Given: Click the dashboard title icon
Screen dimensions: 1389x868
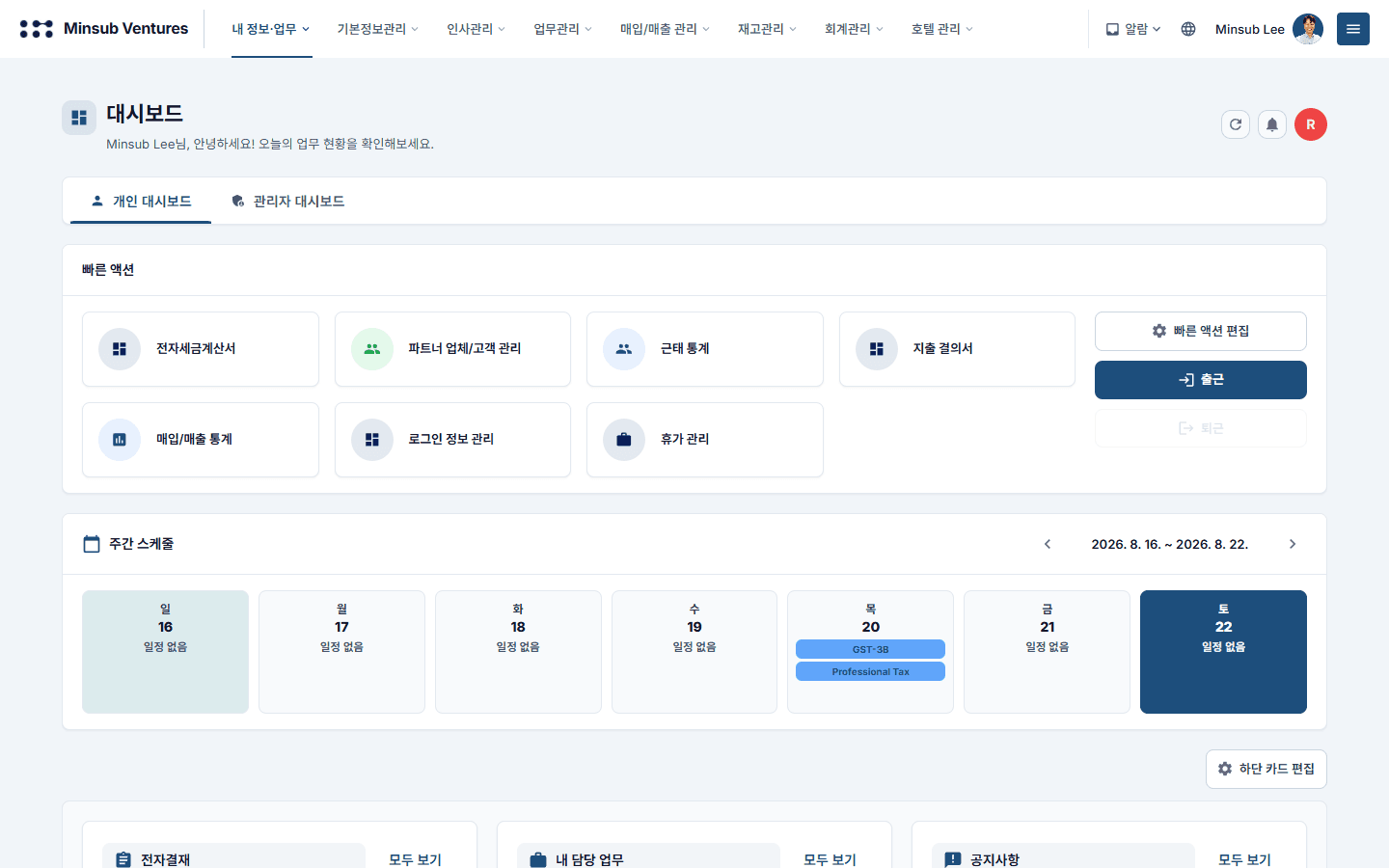Looking at the screenshot, I should click(79, 118).
